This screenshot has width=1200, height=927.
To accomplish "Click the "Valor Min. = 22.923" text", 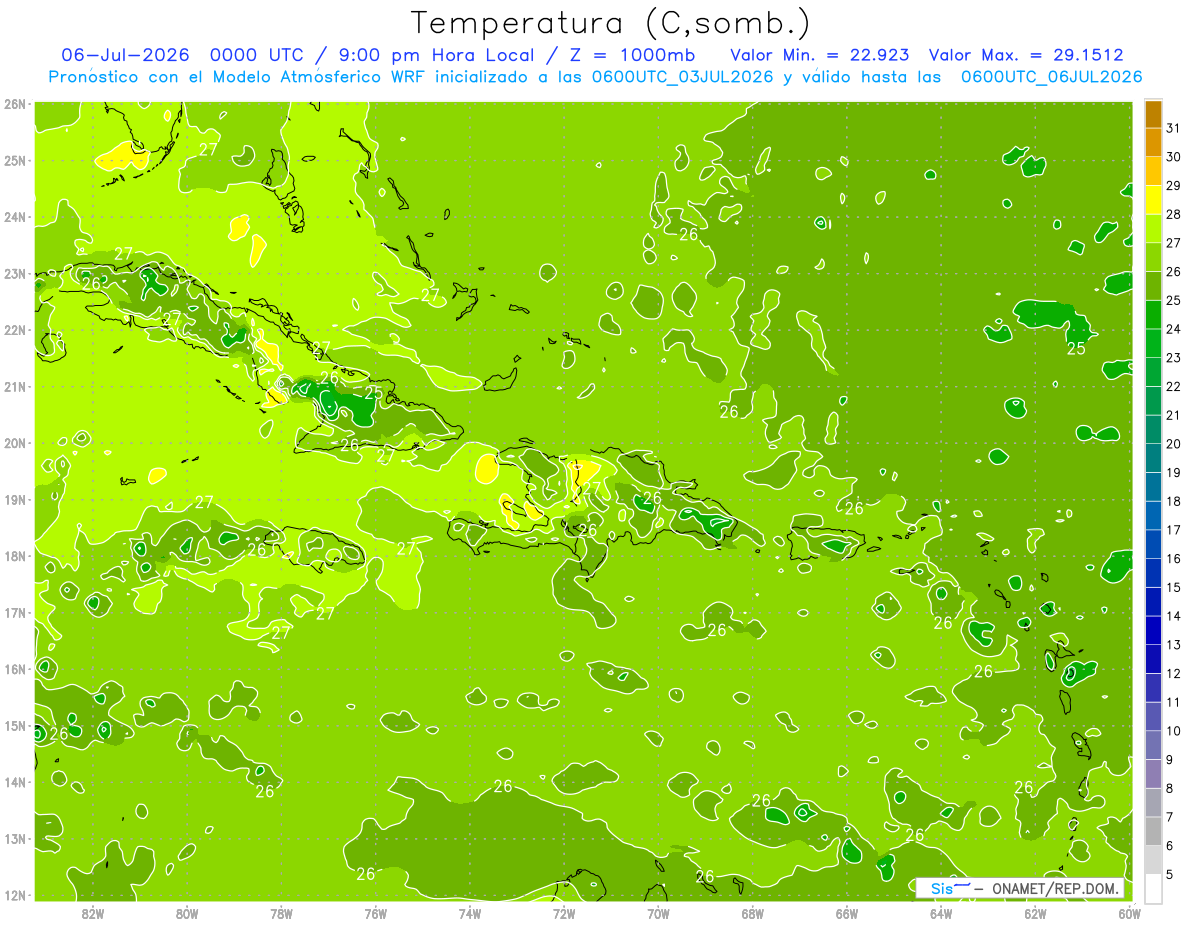I will [820, 54].
